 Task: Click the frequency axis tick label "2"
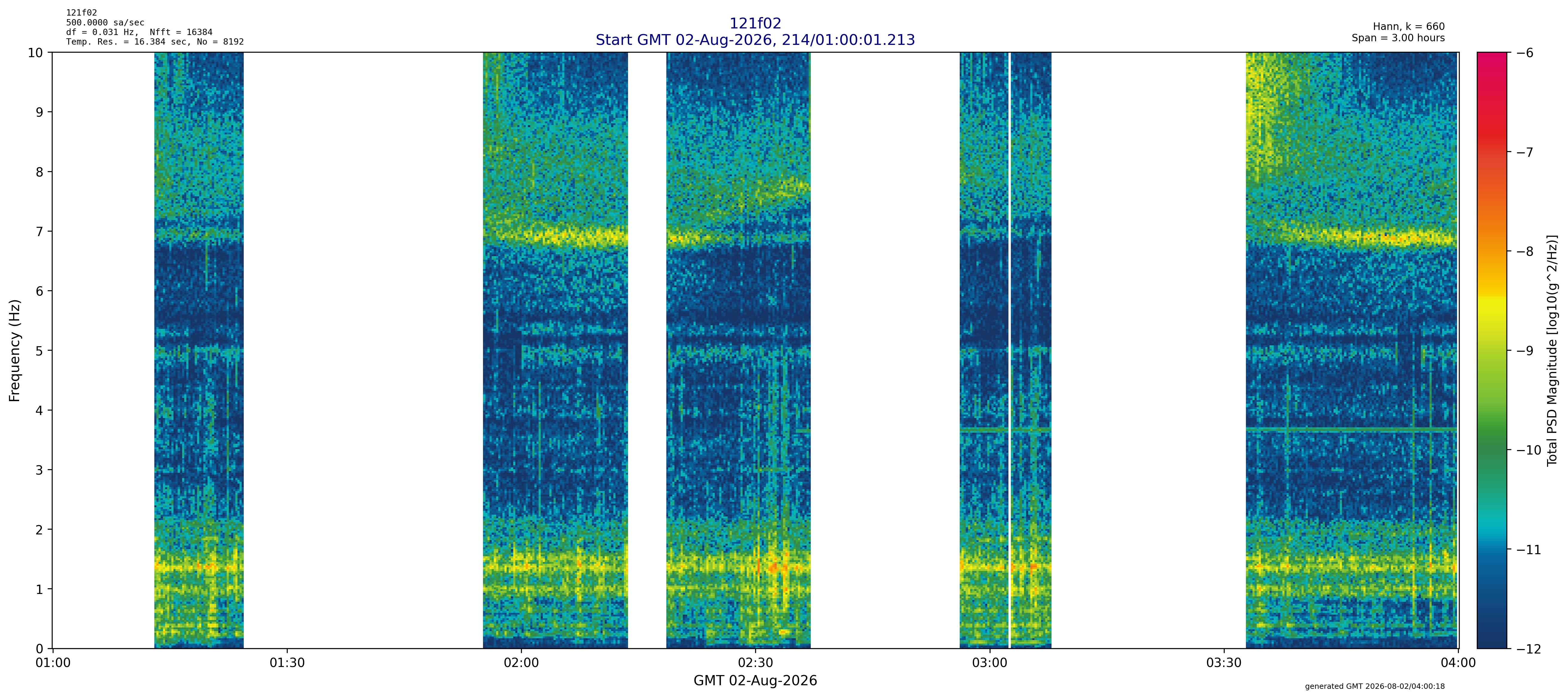pyautogui.click(x=39, y=530)
